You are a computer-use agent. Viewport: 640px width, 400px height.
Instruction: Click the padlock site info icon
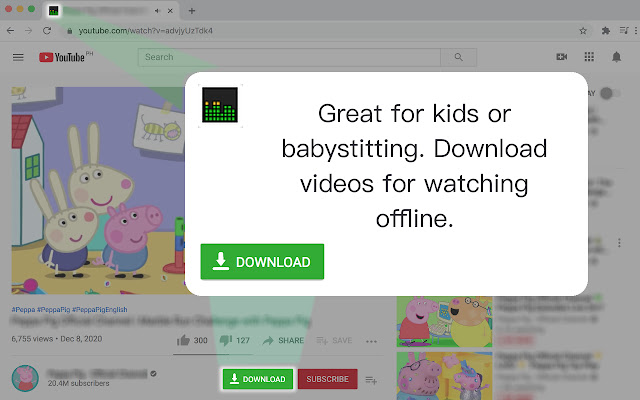point(70,31)
